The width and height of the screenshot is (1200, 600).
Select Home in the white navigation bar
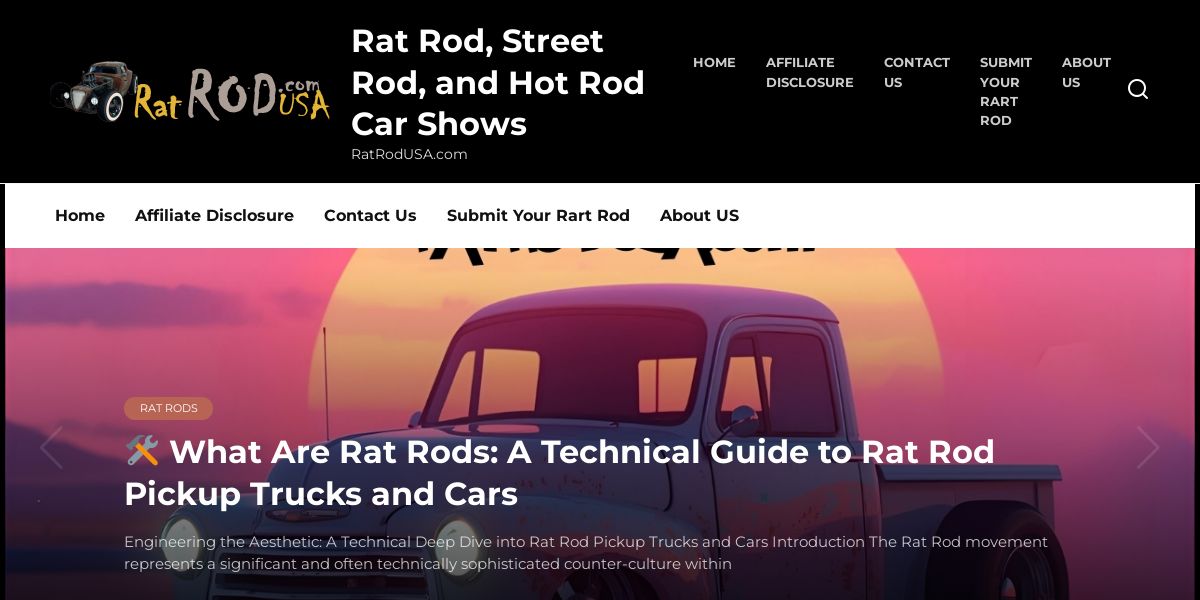pyautogui.click(x=80, y=215)
